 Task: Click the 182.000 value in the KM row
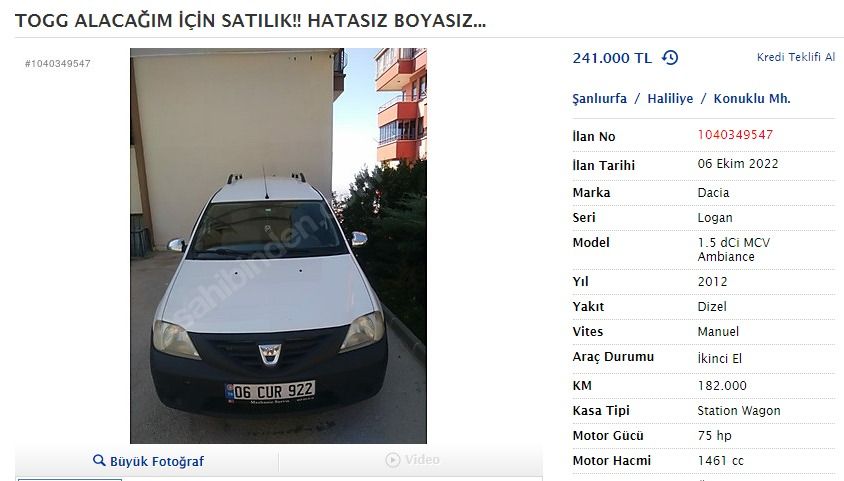[x=722, y=386]
